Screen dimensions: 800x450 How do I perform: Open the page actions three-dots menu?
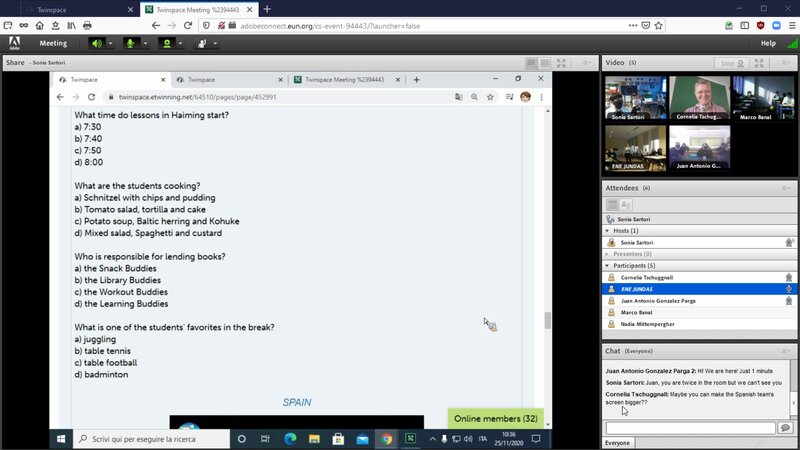tap(633, 26)
